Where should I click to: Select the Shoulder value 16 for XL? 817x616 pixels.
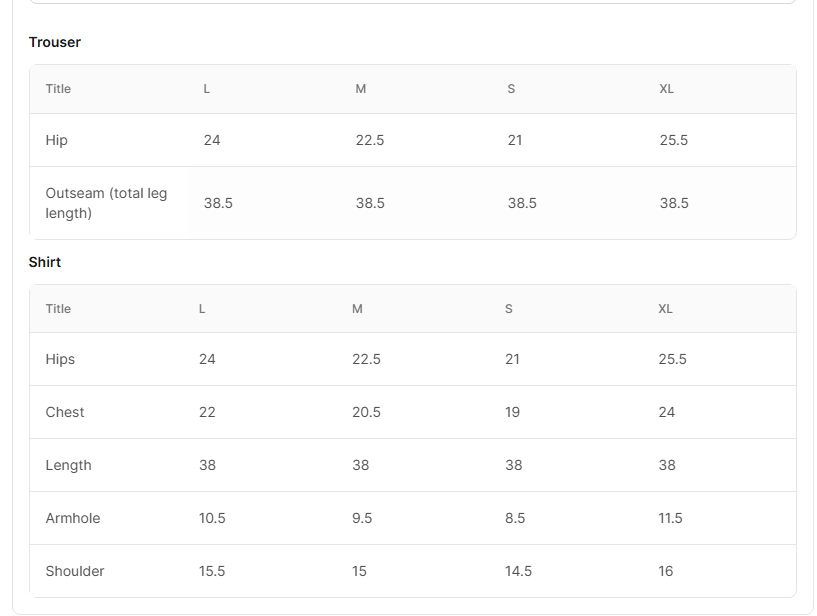click(x=666, y=571)
